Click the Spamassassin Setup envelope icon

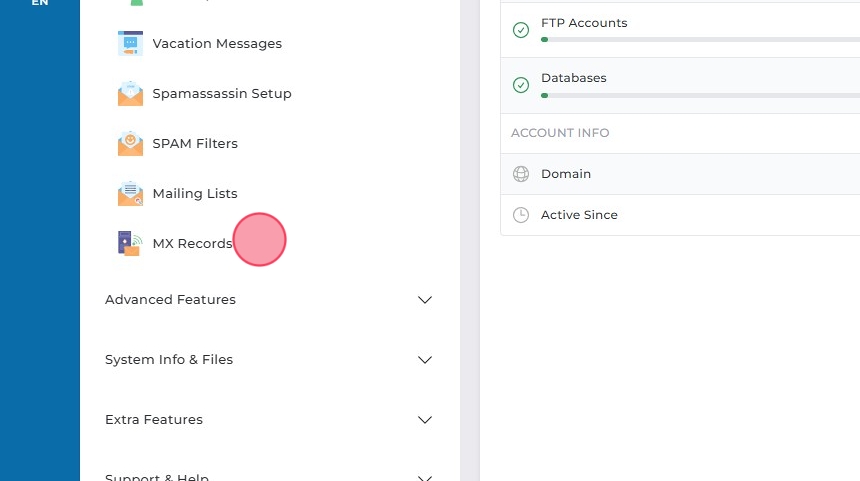(x=130, y=94)
